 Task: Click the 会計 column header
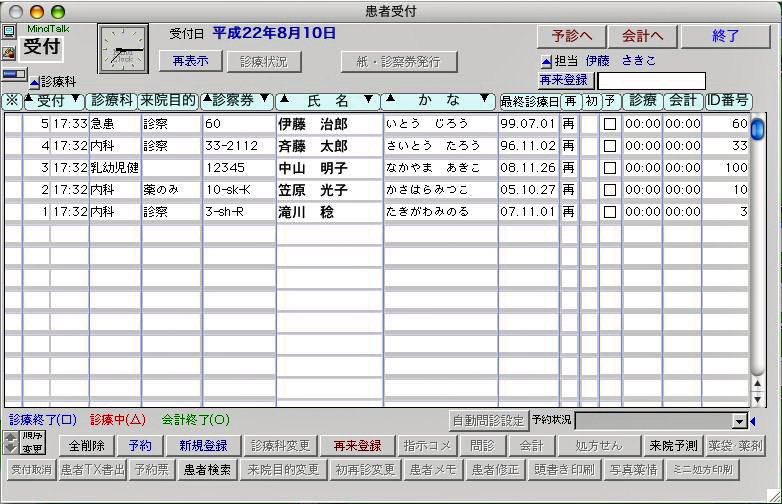point(683,101)
